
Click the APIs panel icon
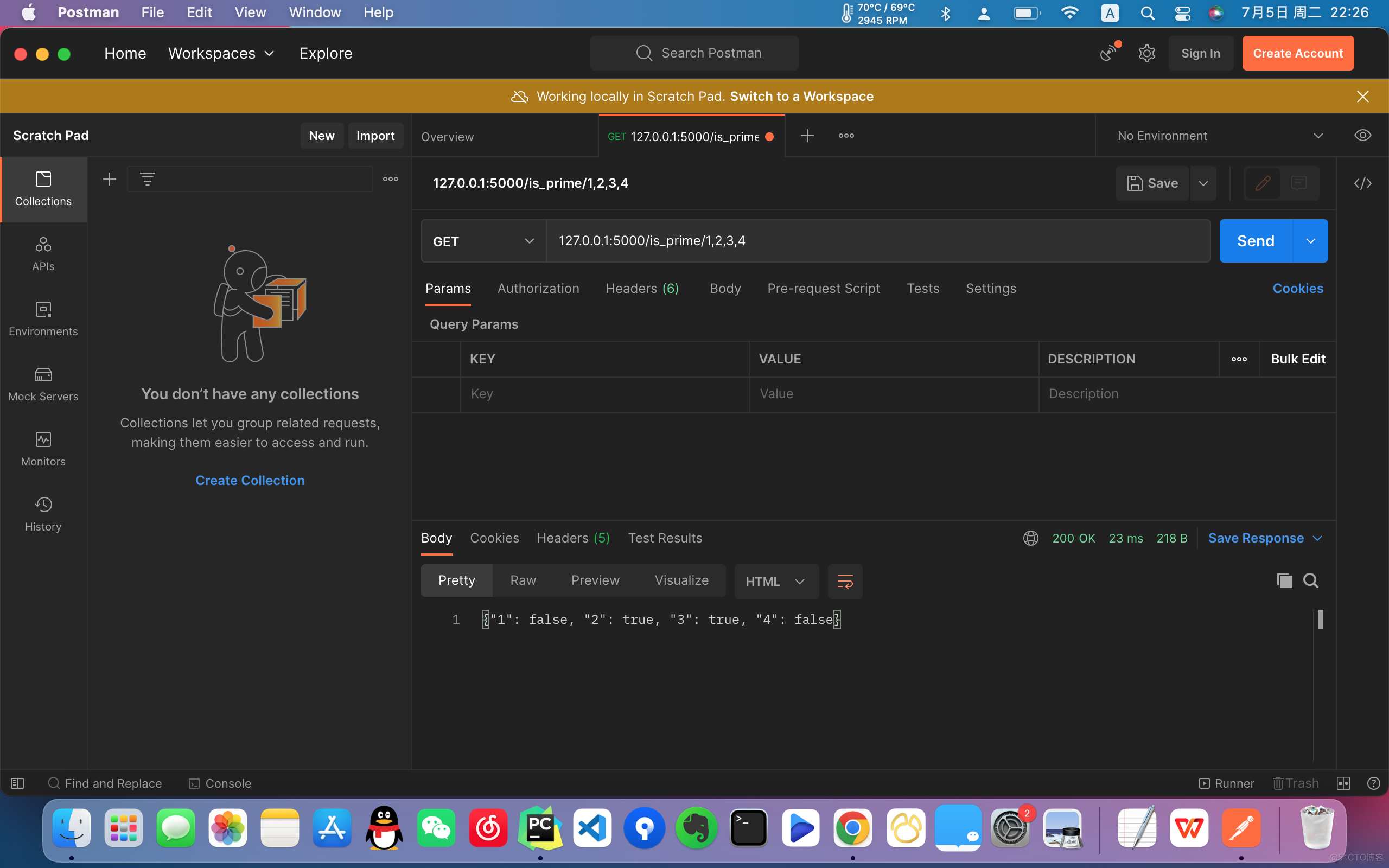pos(43,252)
